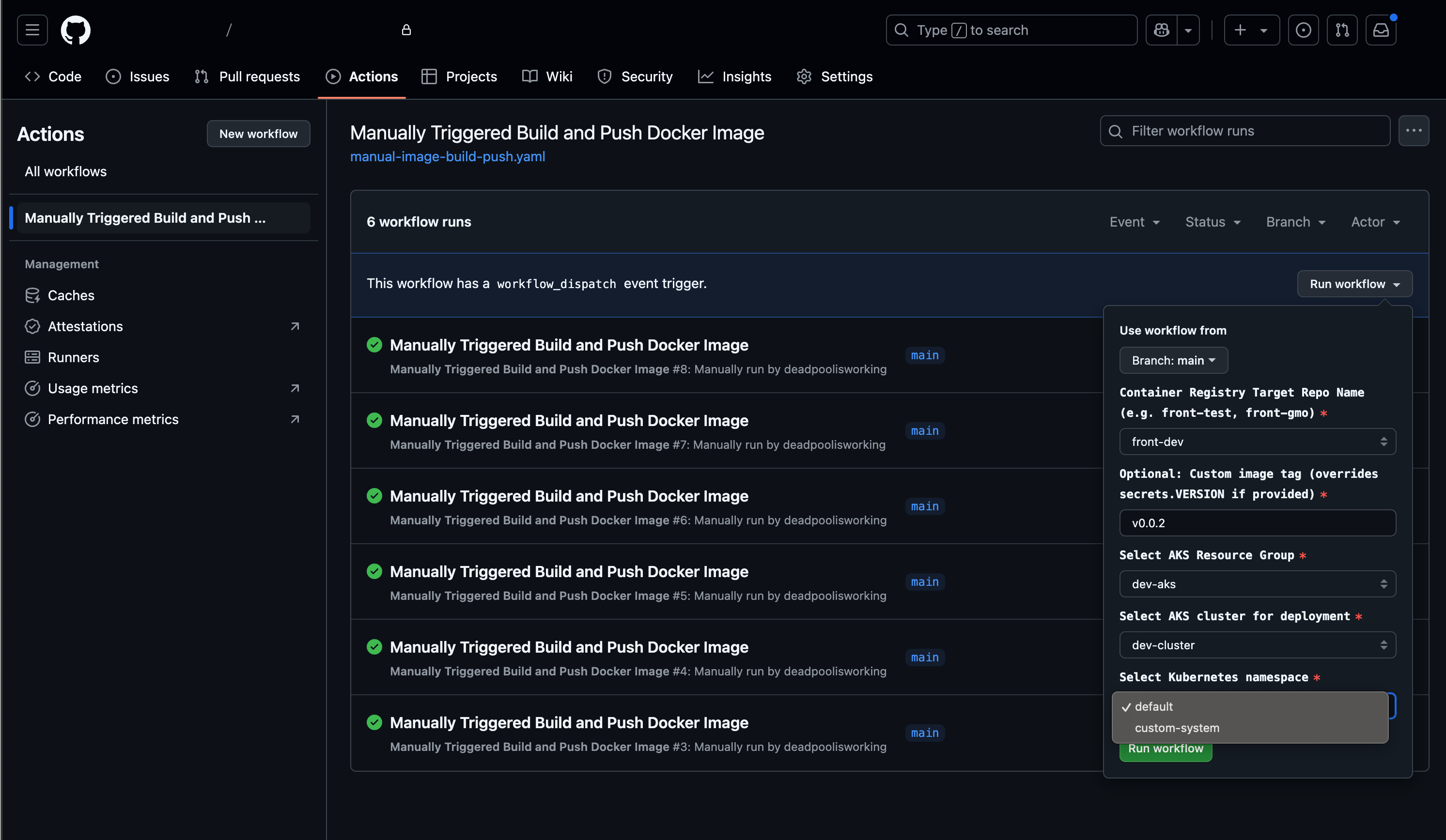Open workflow run #5

pyautogui.click(x=569, y=572)
